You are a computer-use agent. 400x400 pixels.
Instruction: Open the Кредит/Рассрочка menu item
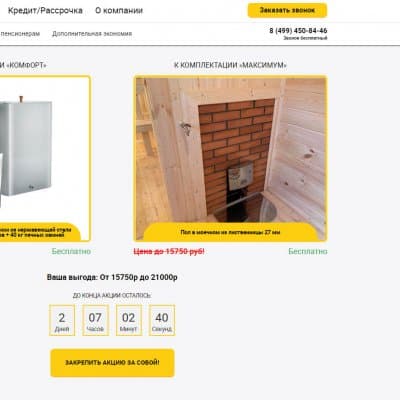click(x=45, y=10)
